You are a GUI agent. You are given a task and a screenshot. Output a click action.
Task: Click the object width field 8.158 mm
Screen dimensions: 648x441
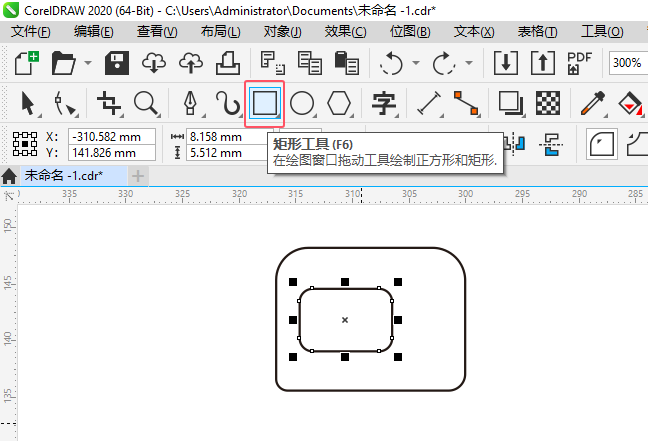coord(228,136)
